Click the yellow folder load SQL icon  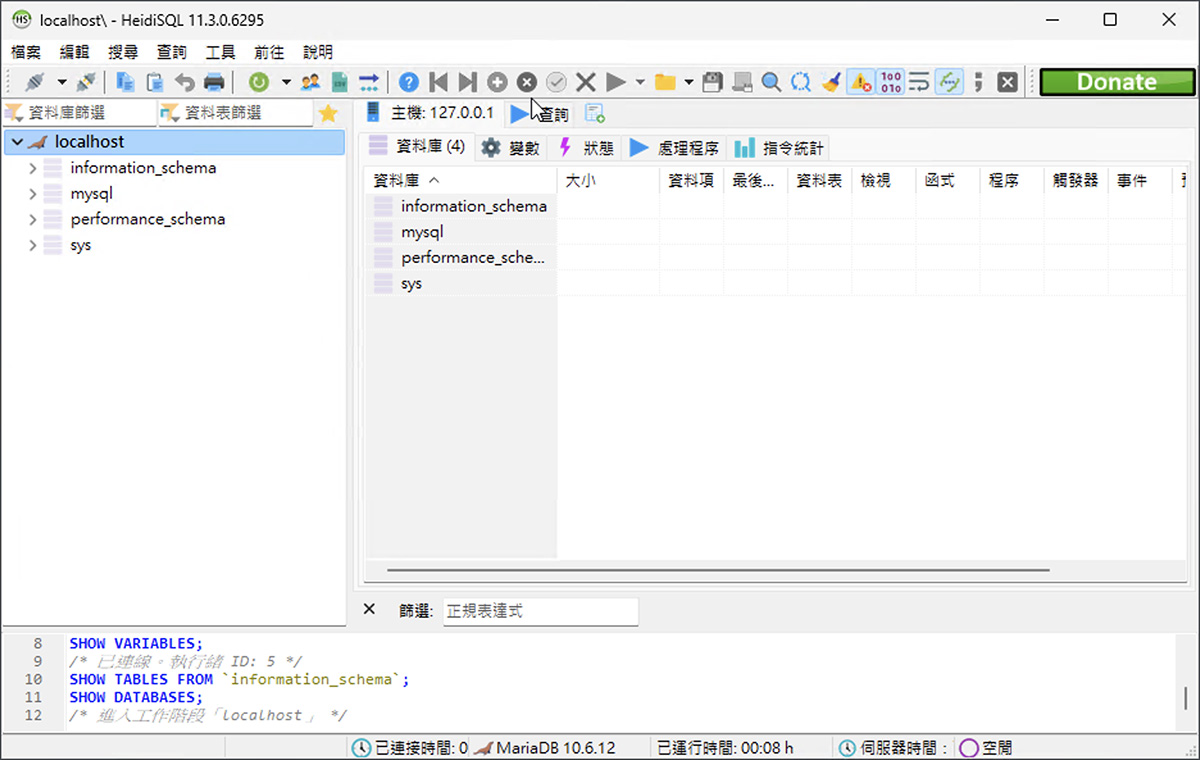[x=665, y=82]
